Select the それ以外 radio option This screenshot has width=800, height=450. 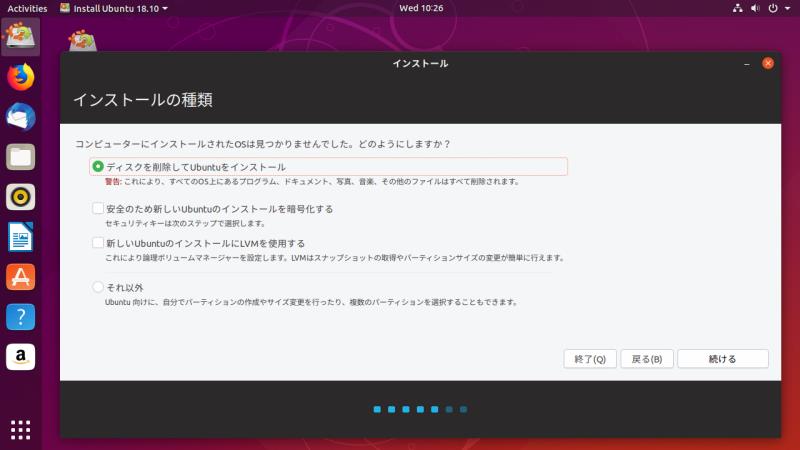click(97, 287)
